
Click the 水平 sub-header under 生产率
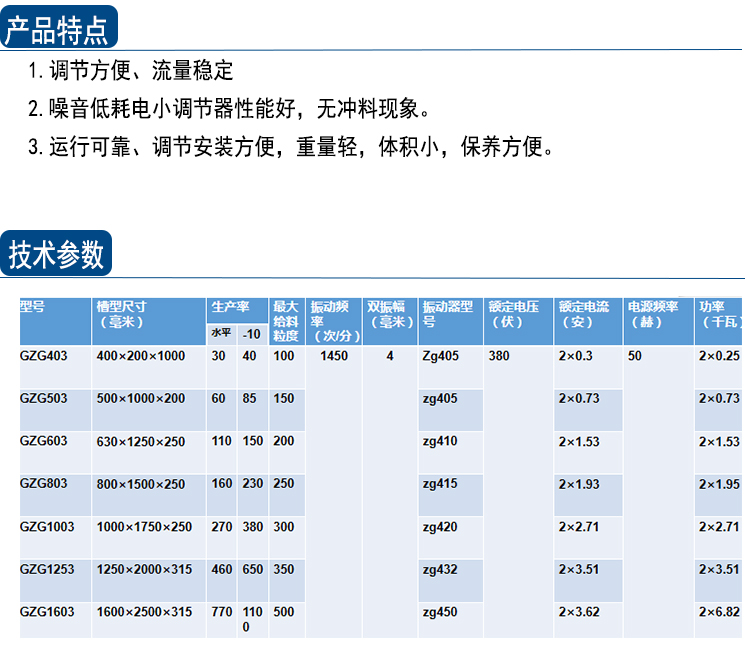click(x=221, y=333)
